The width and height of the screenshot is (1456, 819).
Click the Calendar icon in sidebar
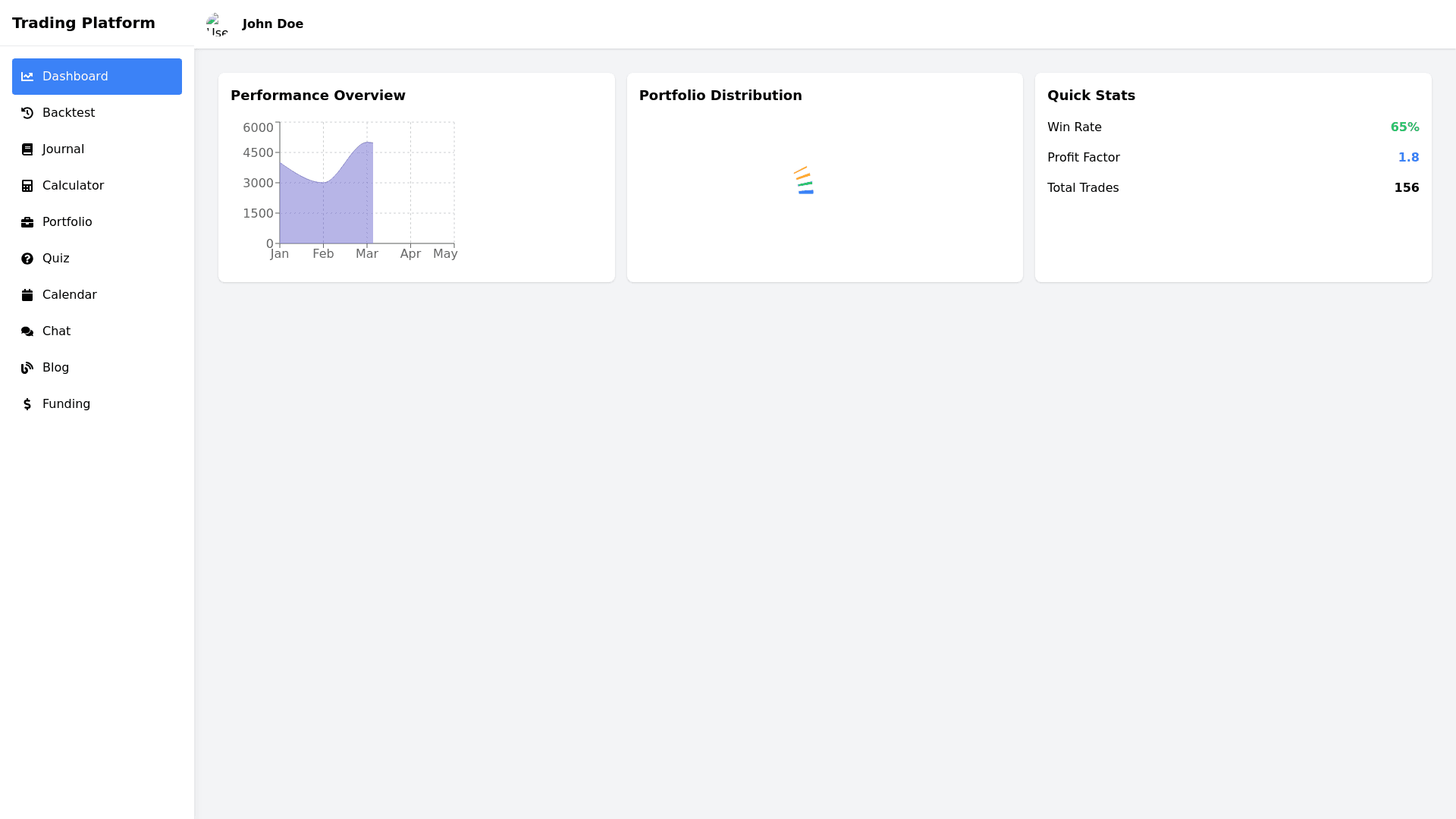[27, 295]
